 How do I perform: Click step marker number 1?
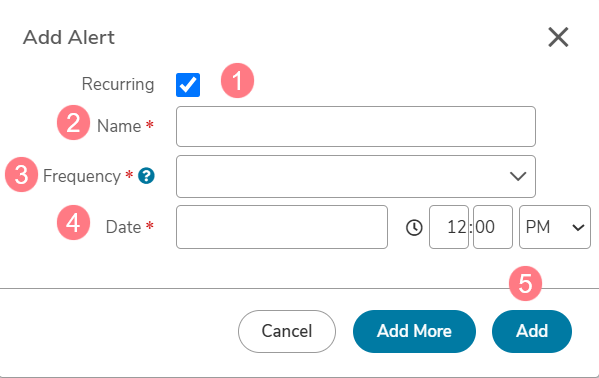pyautogui.click(x=237, y=81)
